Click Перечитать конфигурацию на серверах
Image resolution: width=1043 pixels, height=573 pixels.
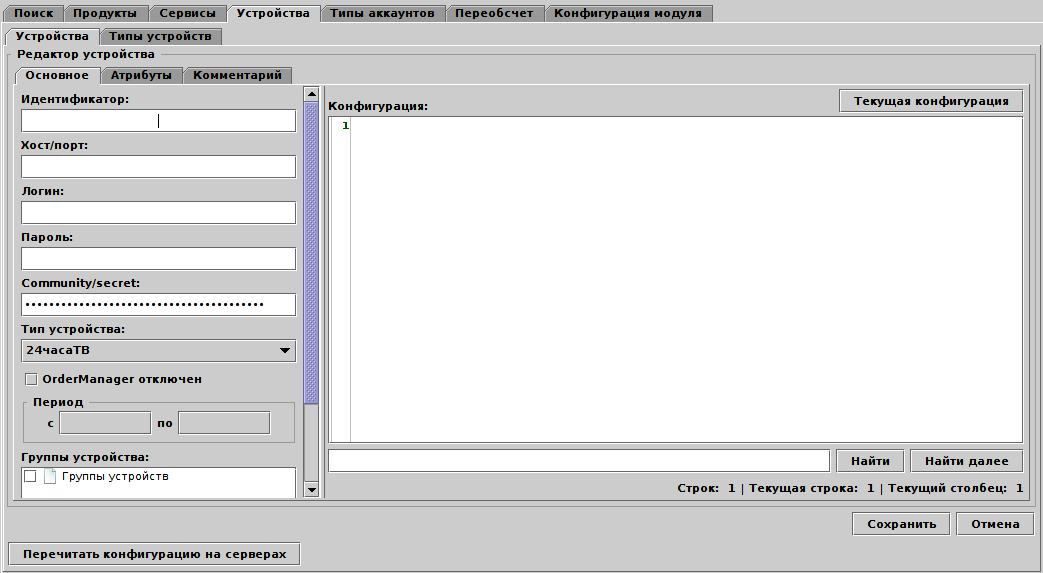point(154,554)
